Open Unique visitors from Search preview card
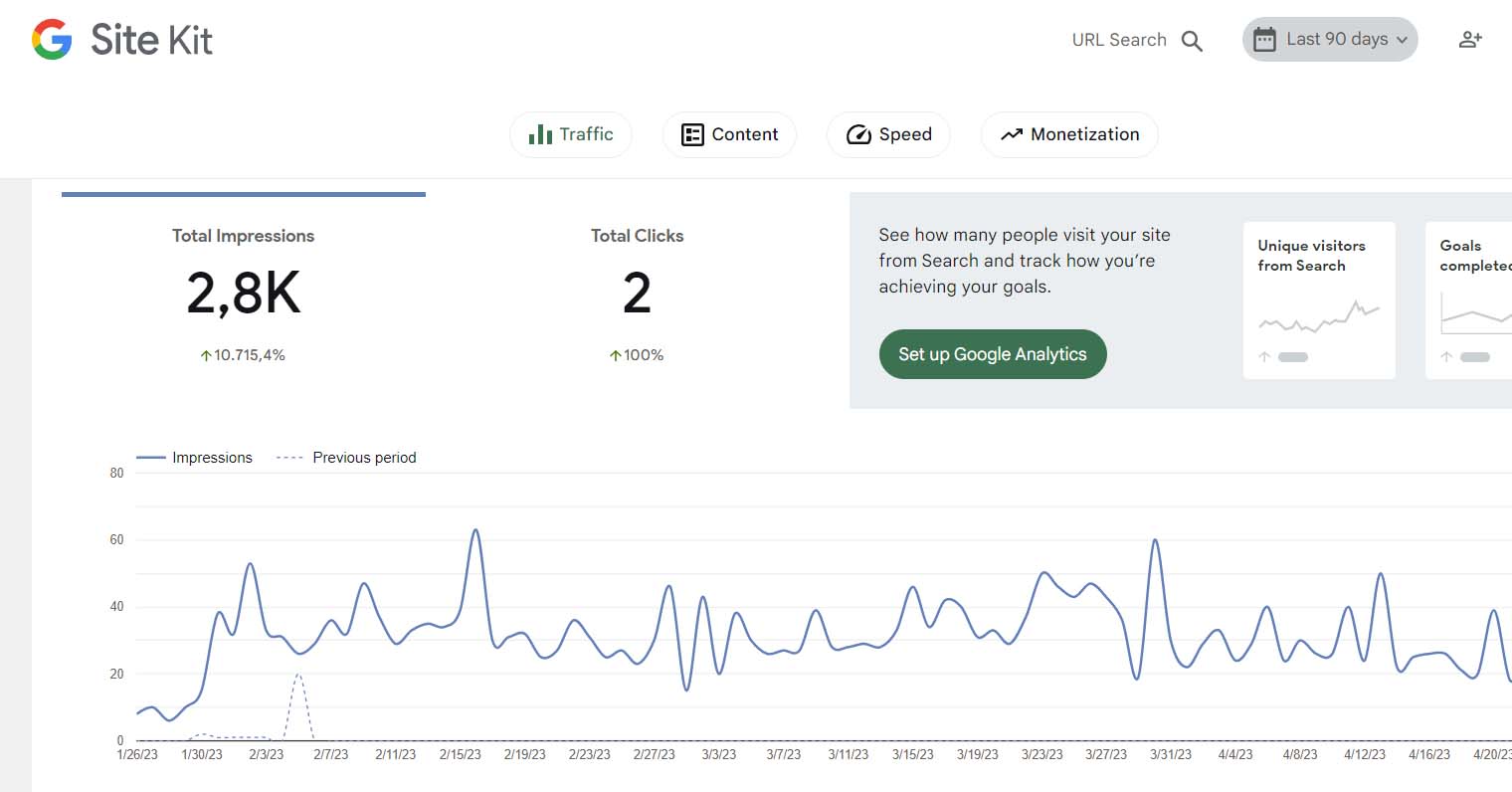 [1319, 300]
